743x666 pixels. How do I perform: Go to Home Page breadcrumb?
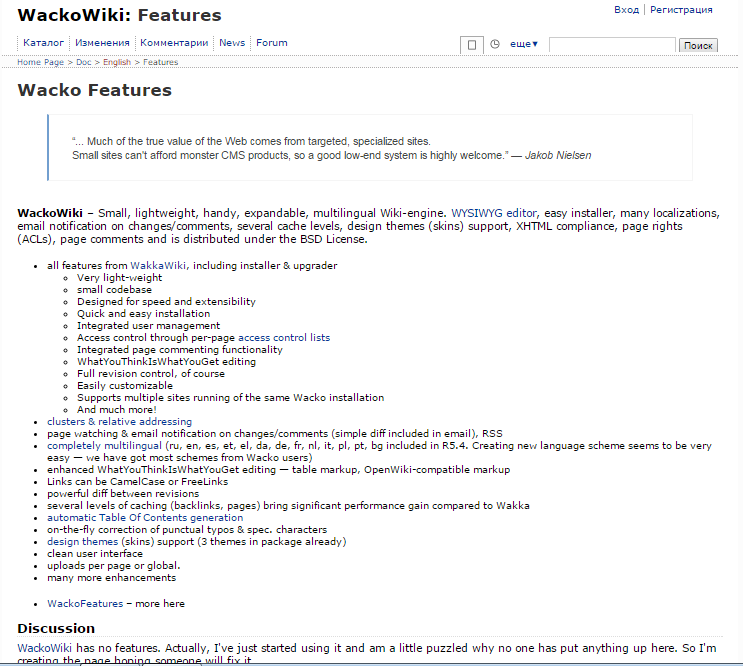(40, 62)
